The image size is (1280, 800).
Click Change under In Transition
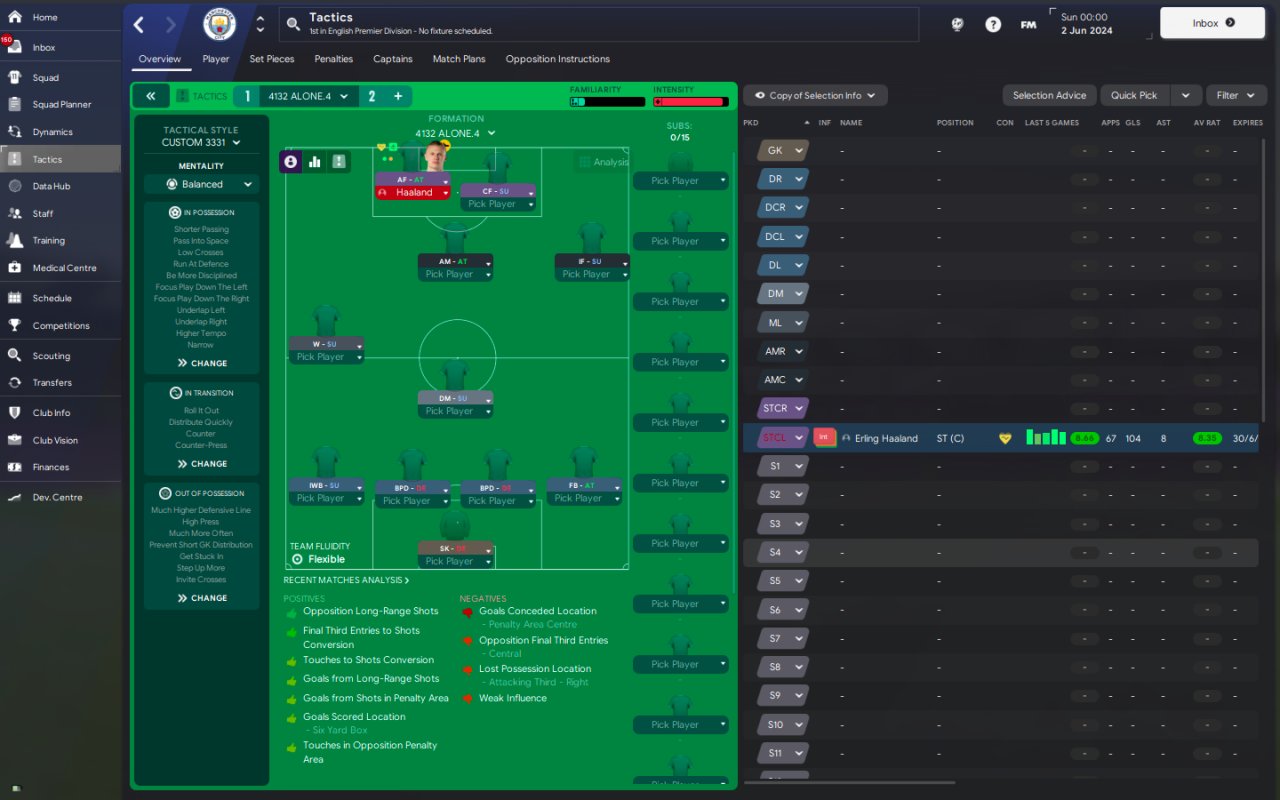tap(202, 464)
